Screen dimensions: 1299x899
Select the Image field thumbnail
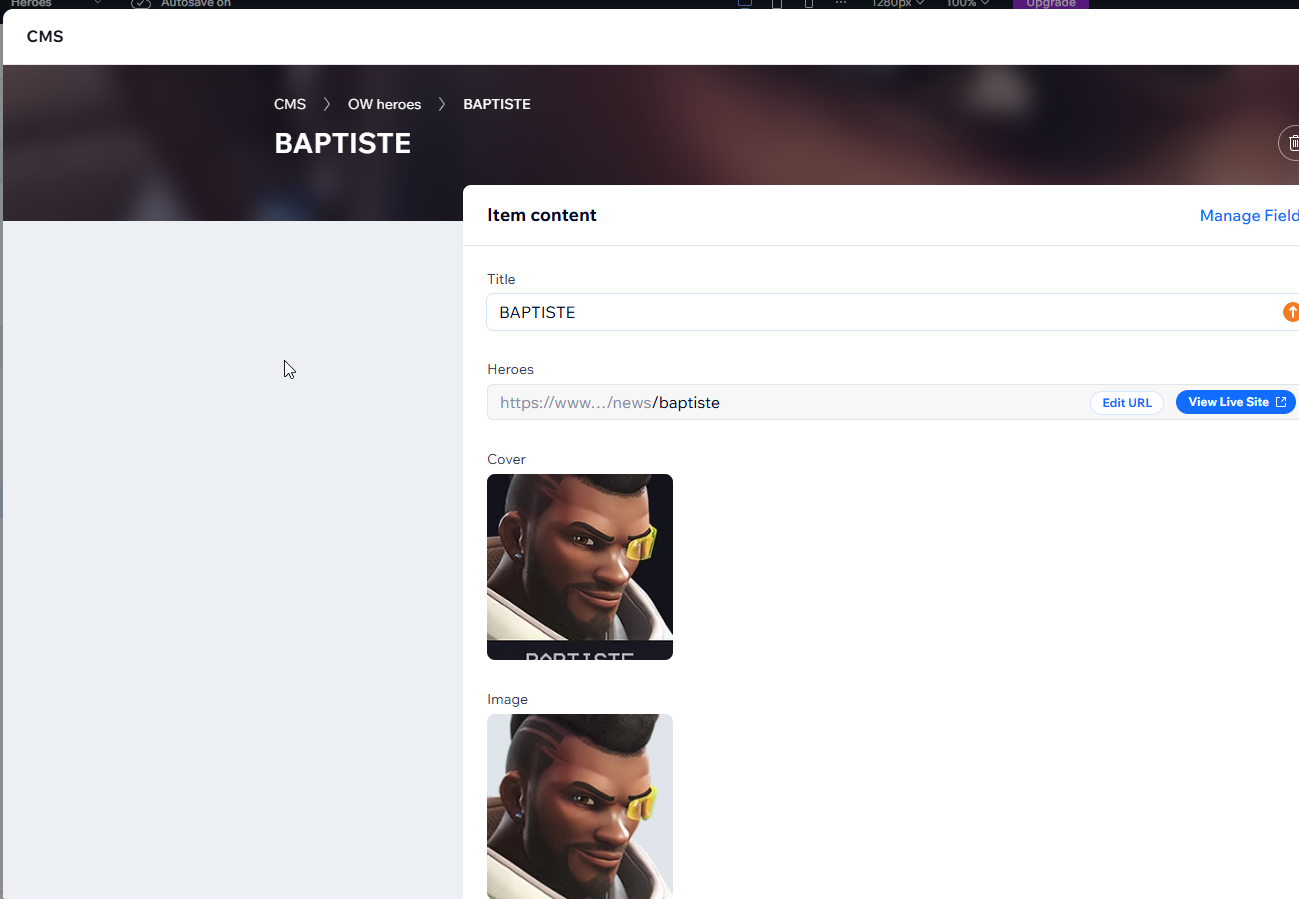[580, 806]
